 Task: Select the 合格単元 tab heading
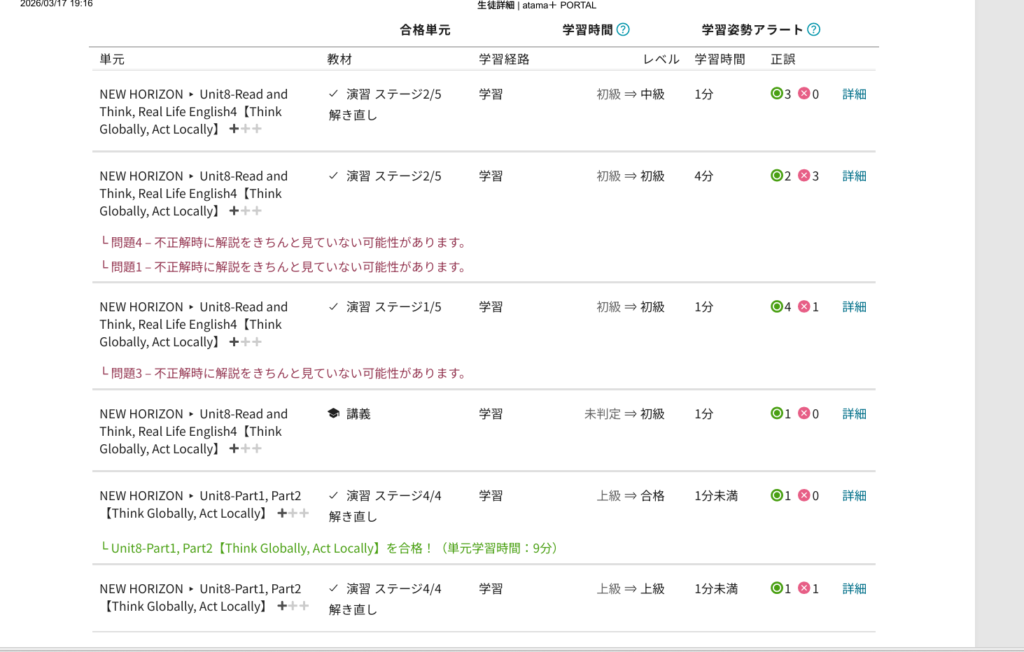425,30
